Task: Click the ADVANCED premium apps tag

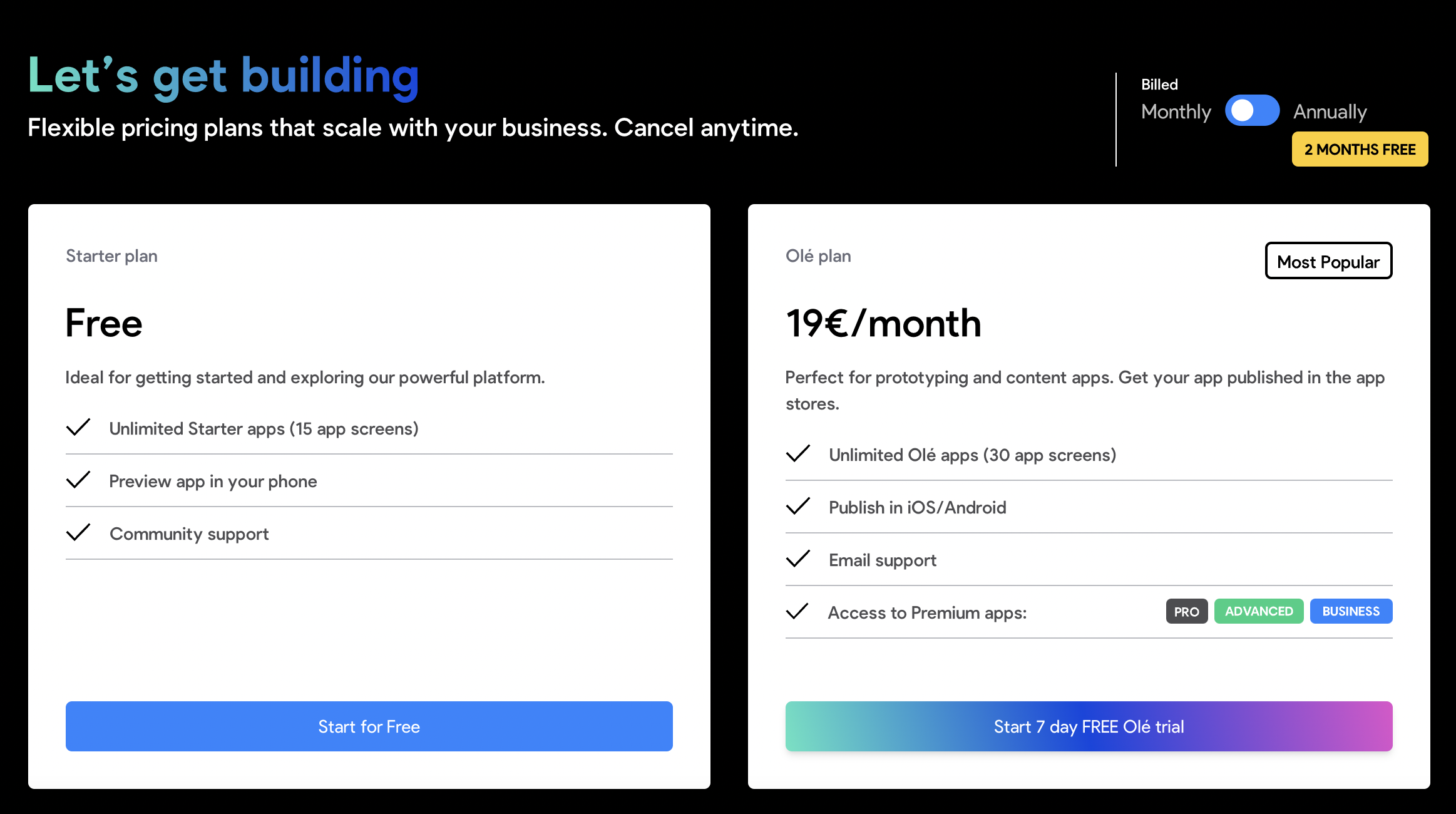Action: coord(1258,611)
